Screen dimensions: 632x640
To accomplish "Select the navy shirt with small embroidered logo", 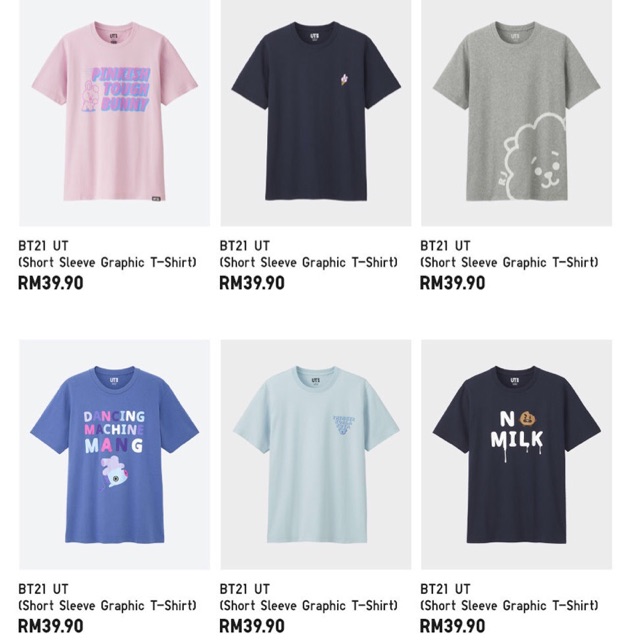I will click(x=316, y=113).
